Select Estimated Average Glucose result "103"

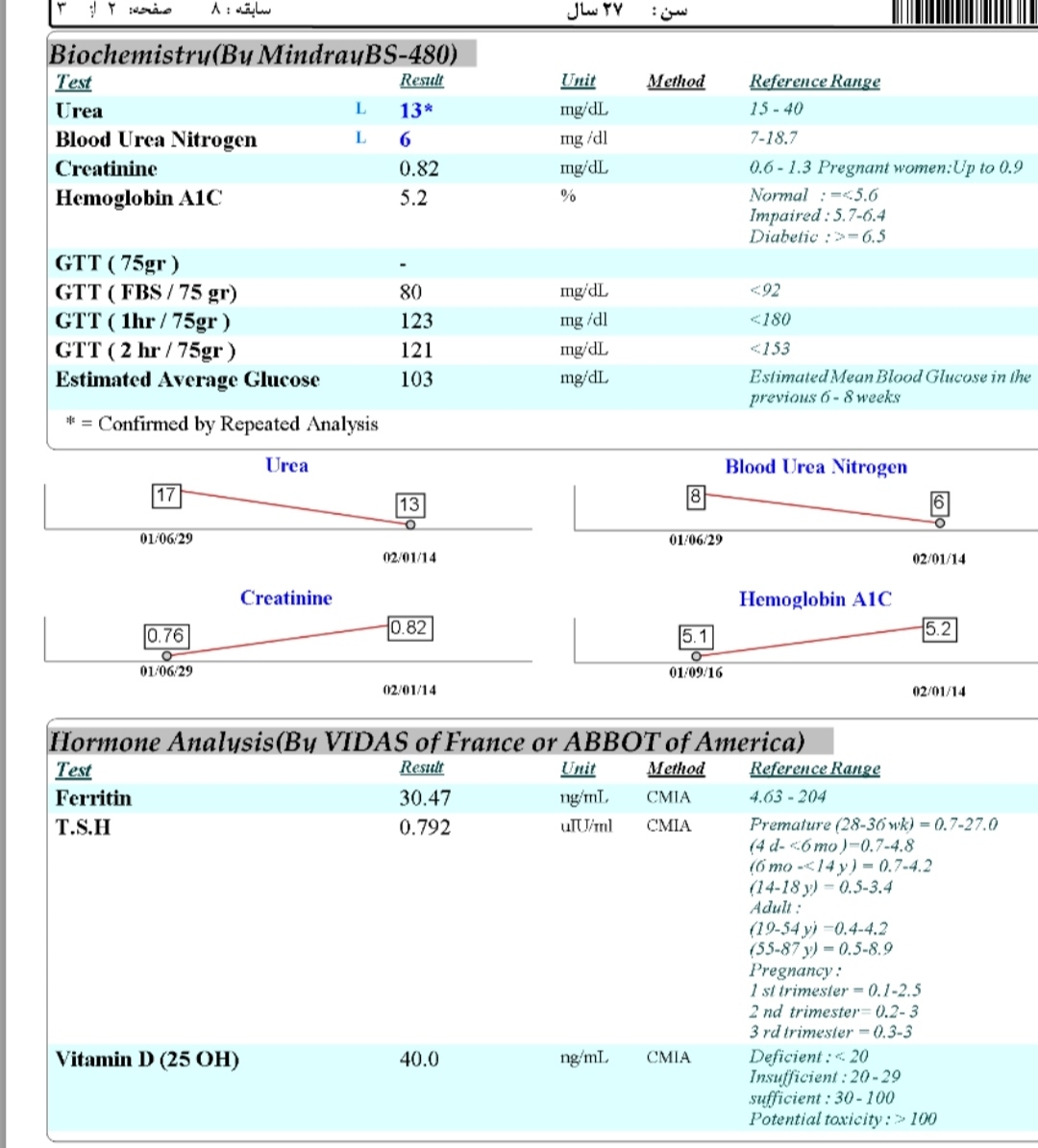coord(416,379)
